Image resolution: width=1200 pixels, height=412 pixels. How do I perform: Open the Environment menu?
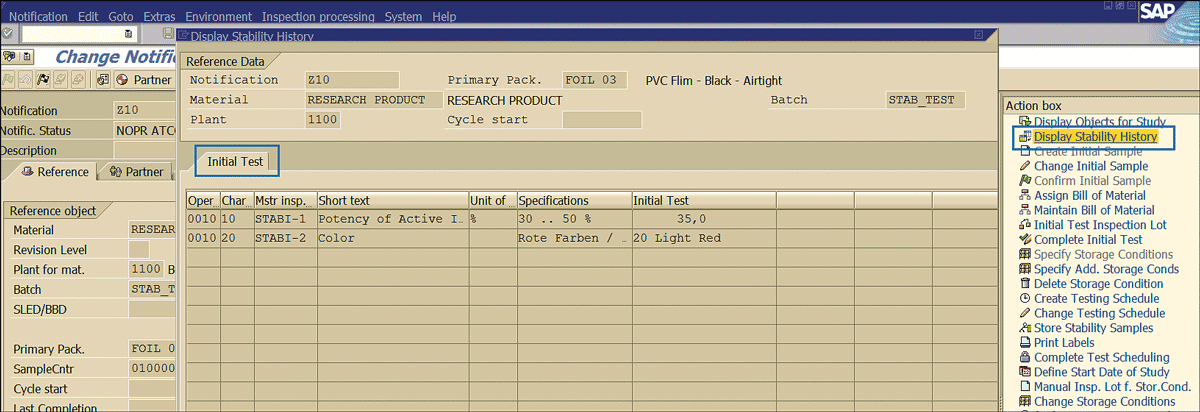tap(219, 17)
